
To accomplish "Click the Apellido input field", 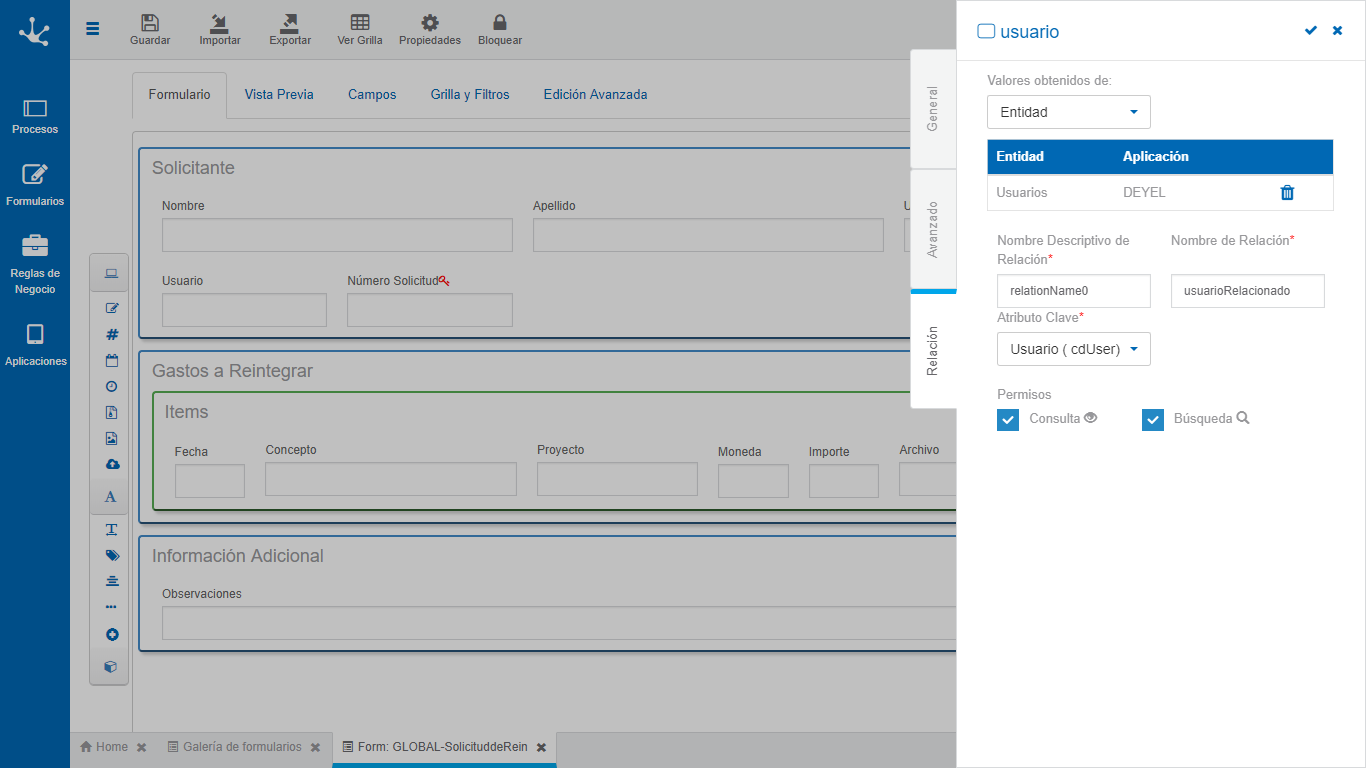I will coord(708,235).
